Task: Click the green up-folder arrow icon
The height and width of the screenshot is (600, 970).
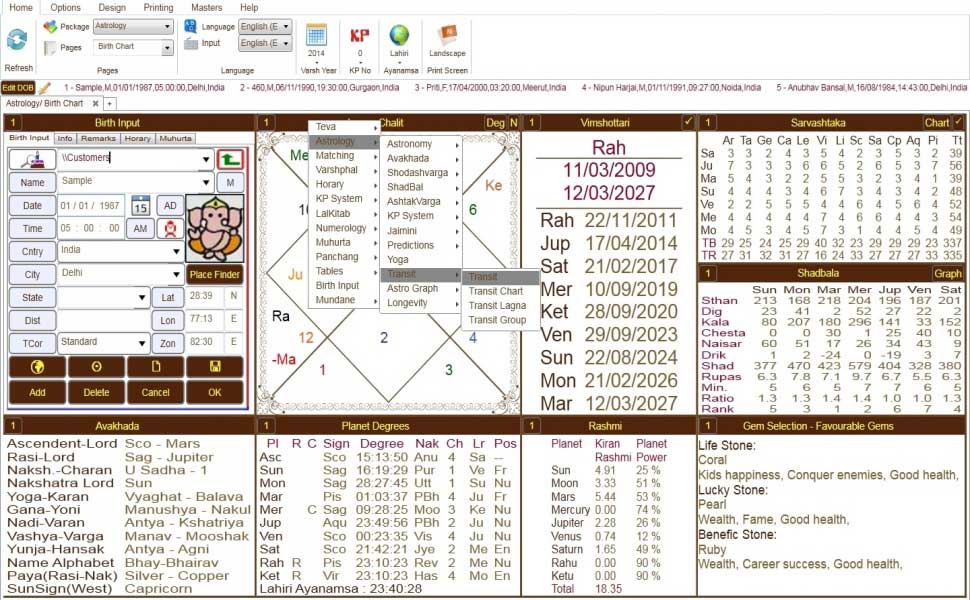Action: point(230,160)
